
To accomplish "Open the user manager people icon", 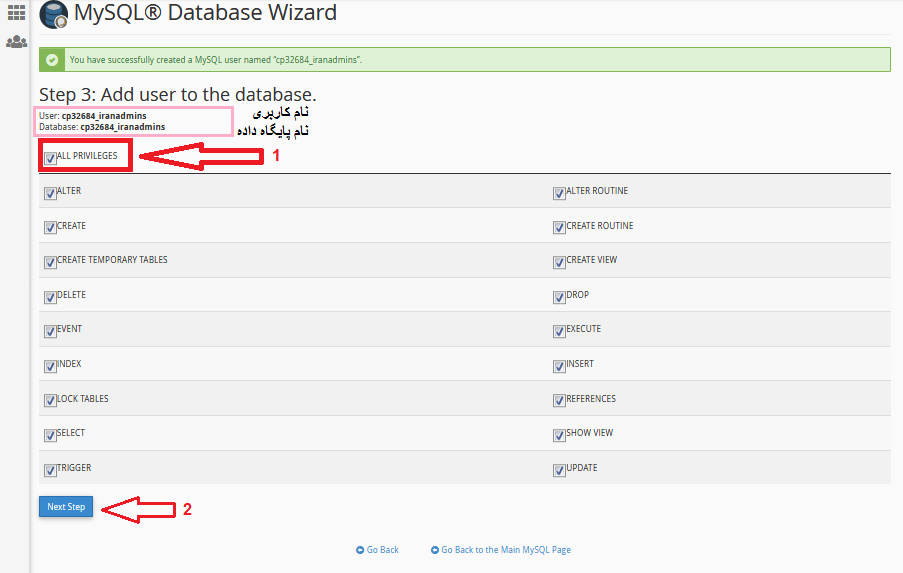I will click(x=16, y=42).
